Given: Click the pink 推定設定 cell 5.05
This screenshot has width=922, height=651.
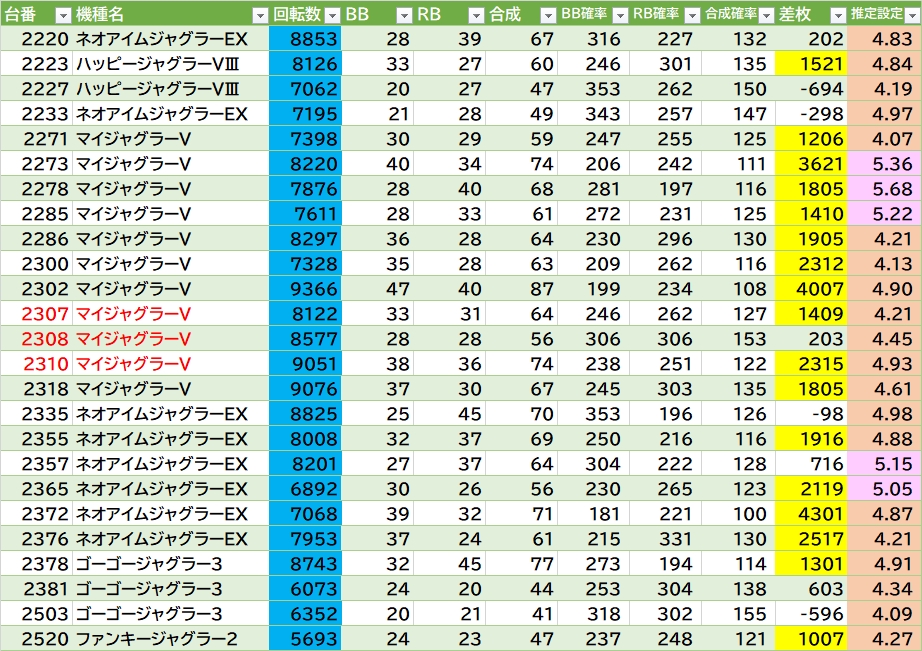Looking at the screenshot, I should click(x=884, y=489).
